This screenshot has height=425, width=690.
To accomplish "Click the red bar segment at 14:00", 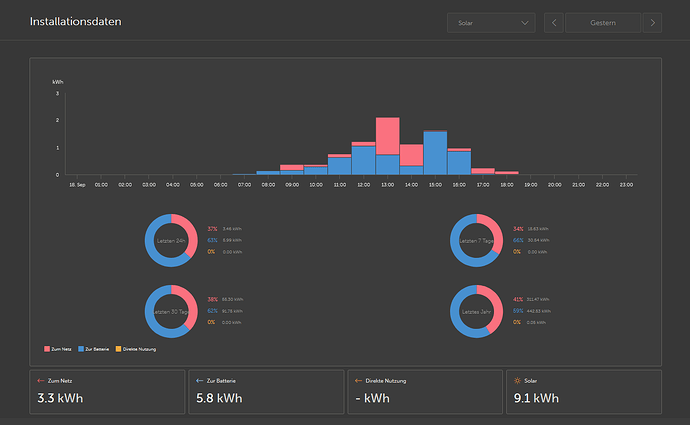I will pos(411,155).
